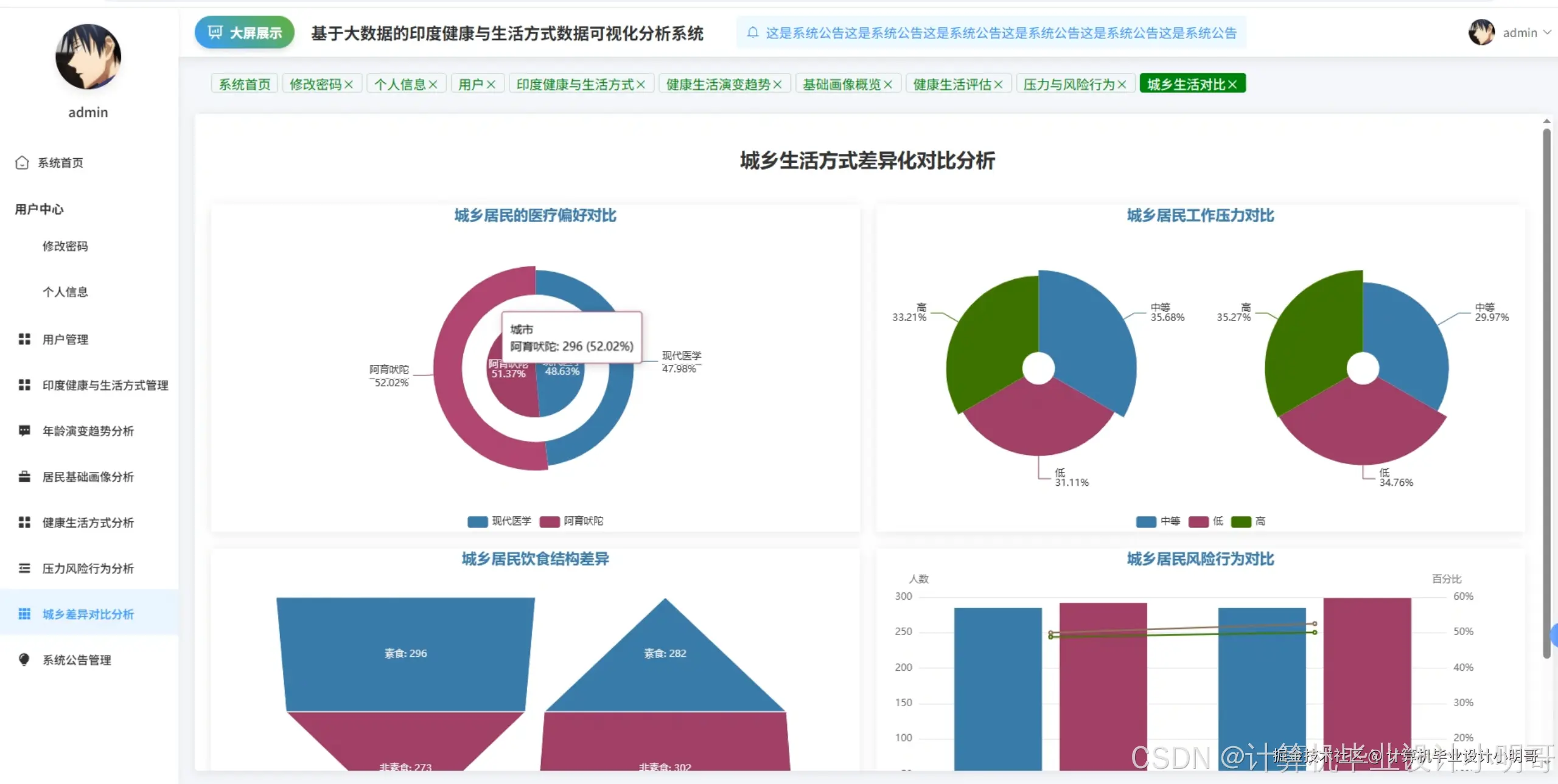
Task: Click the admin avatar in the top right
Action: [1481, 32]
